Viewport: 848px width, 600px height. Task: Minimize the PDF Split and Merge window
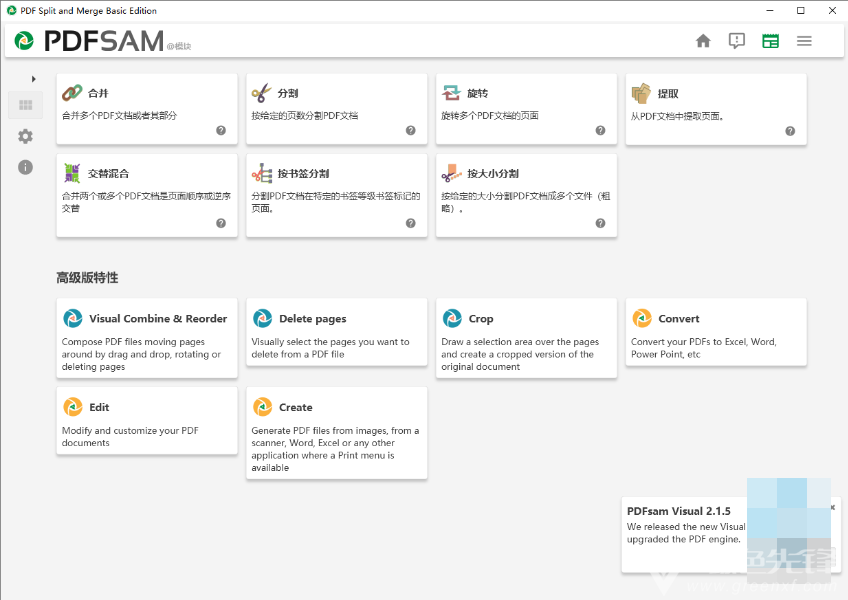point(770,10)
